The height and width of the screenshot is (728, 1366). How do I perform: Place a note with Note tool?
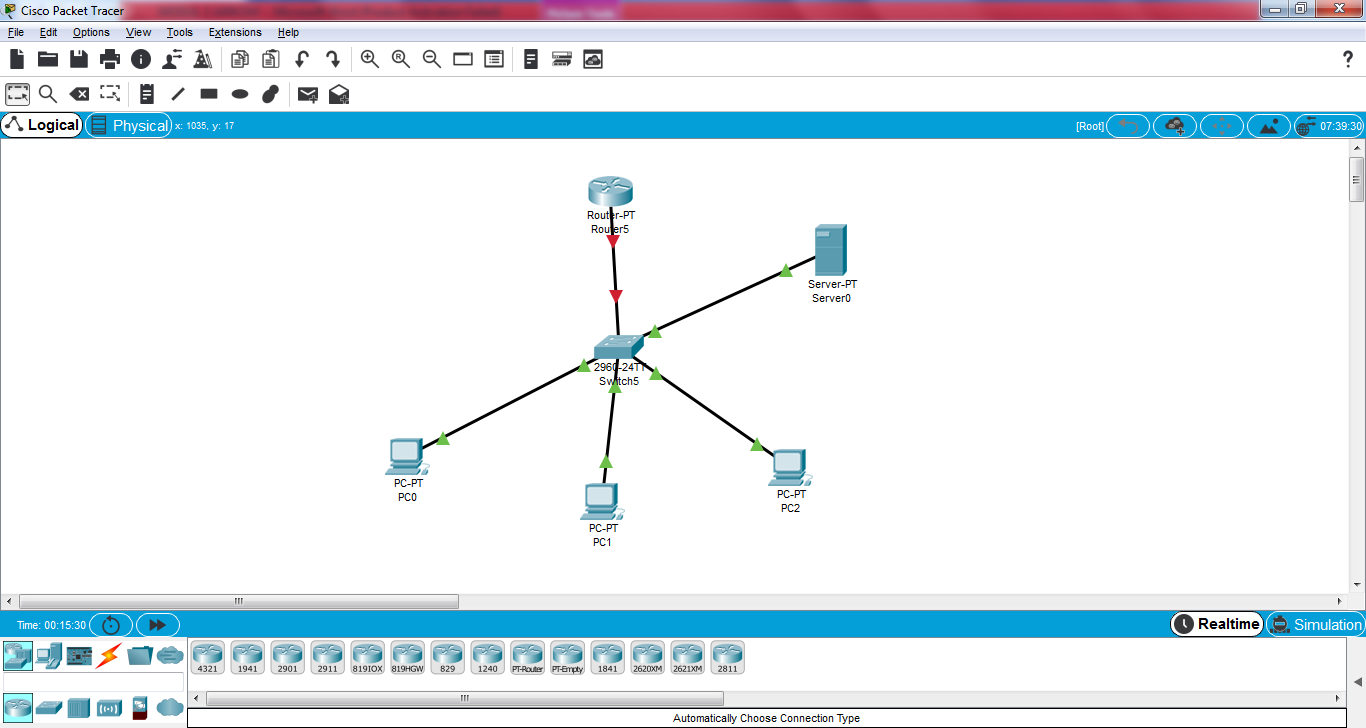(x=147, y=94)
